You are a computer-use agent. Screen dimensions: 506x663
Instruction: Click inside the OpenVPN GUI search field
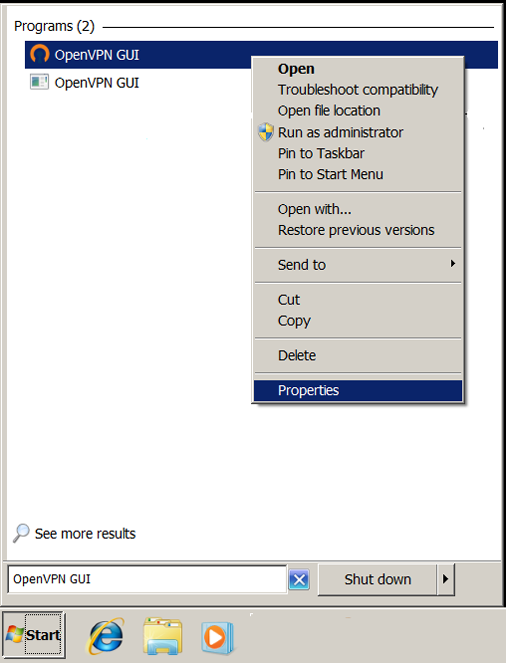[147, 579]
